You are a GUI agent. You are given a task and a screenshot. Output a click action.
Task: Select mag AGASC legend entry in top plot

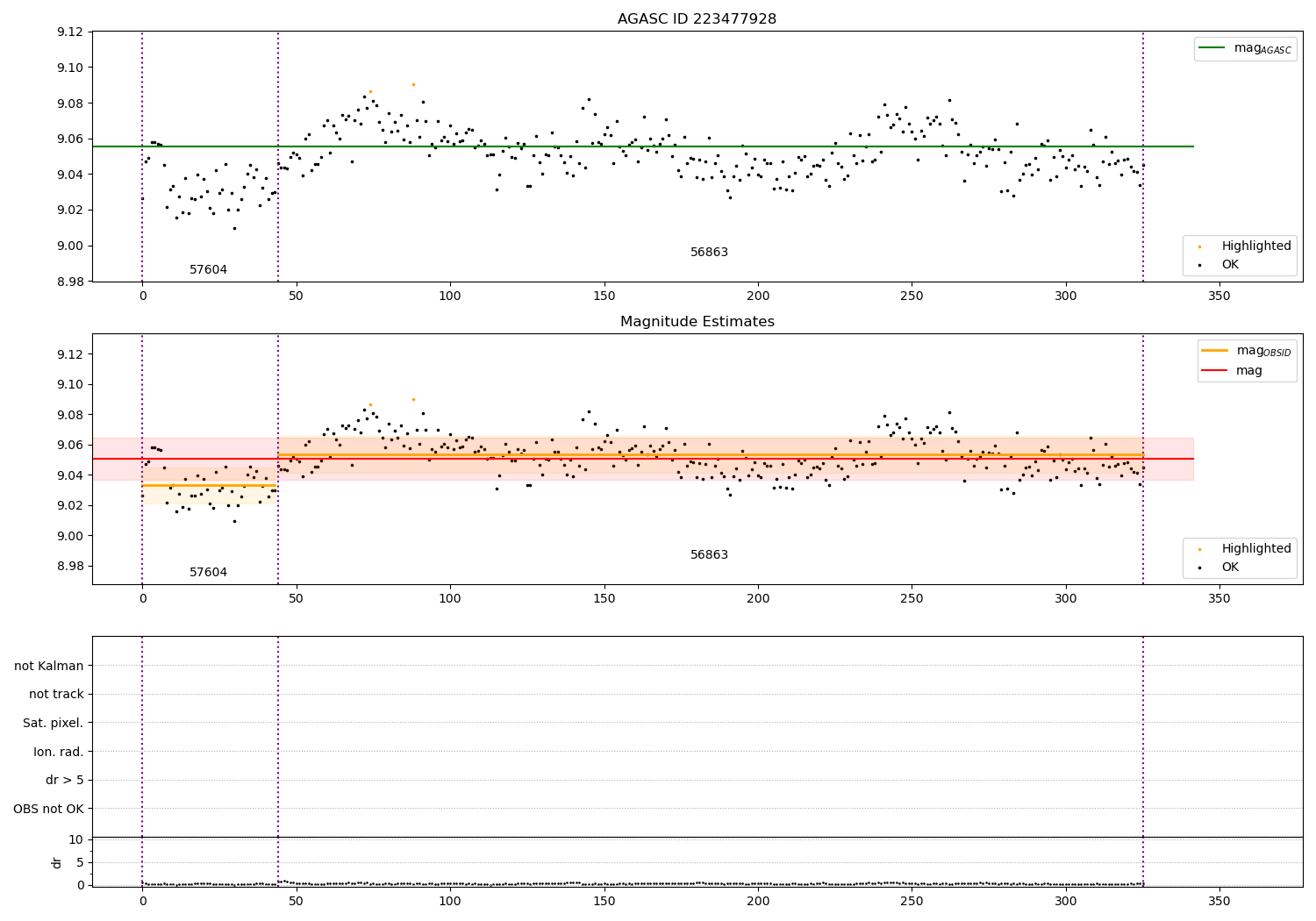[x=1245, y=48]
